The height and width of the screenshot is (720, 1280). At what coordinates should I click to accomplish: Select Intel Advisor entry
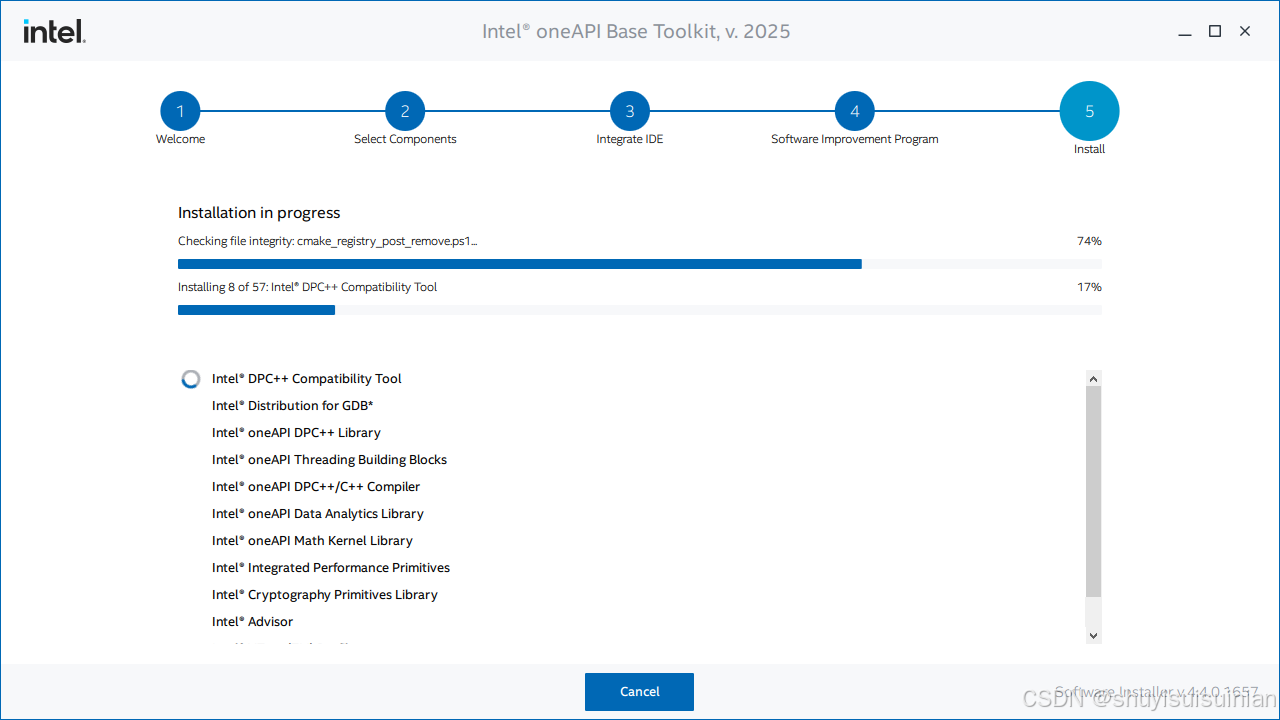pyautogui.click(x=252, y=622)
